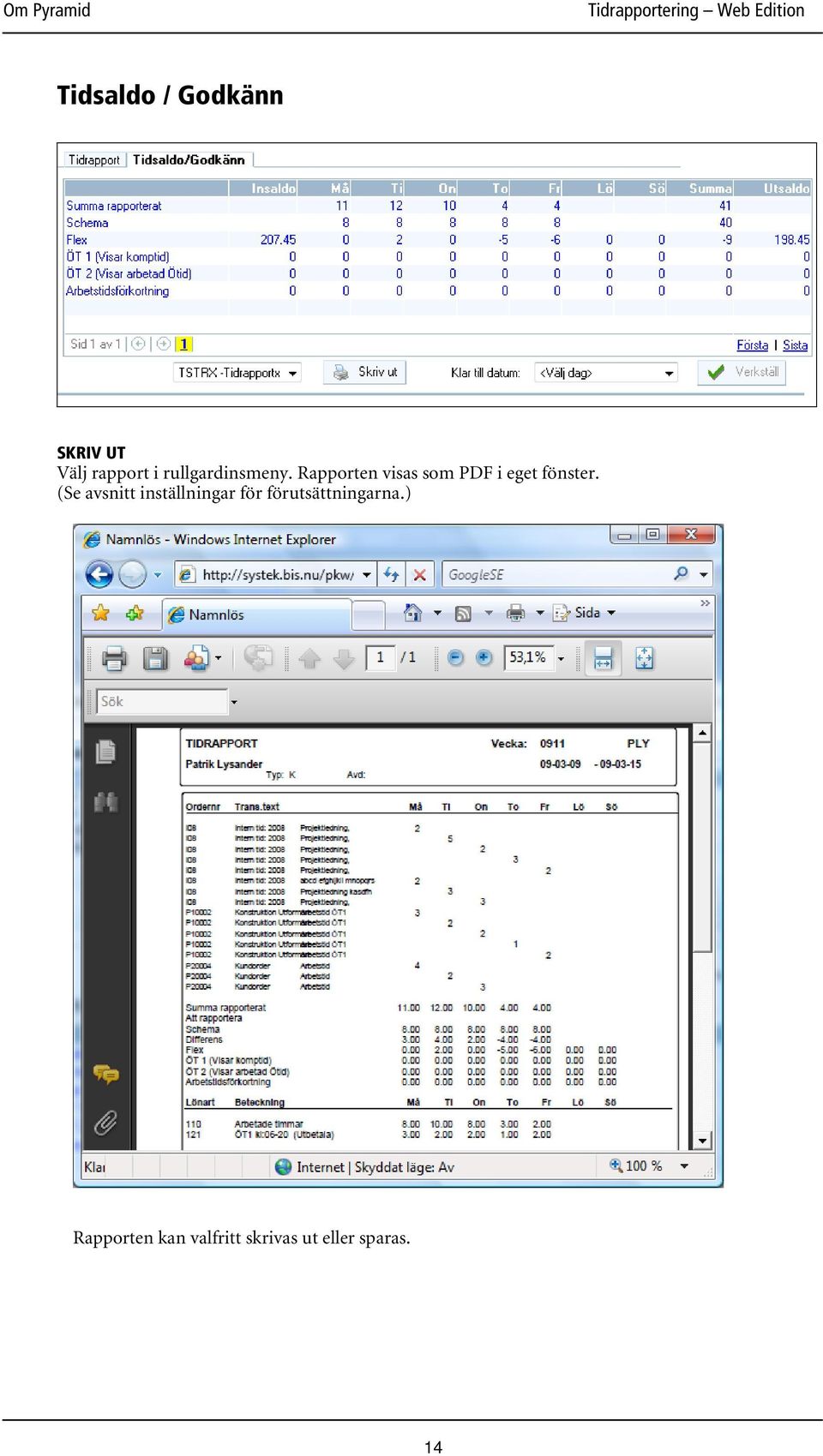Image resolution: width=823 pixels, height=1456 pixels.
Task: Open a new blank browser tab
Action: [368, 614]
